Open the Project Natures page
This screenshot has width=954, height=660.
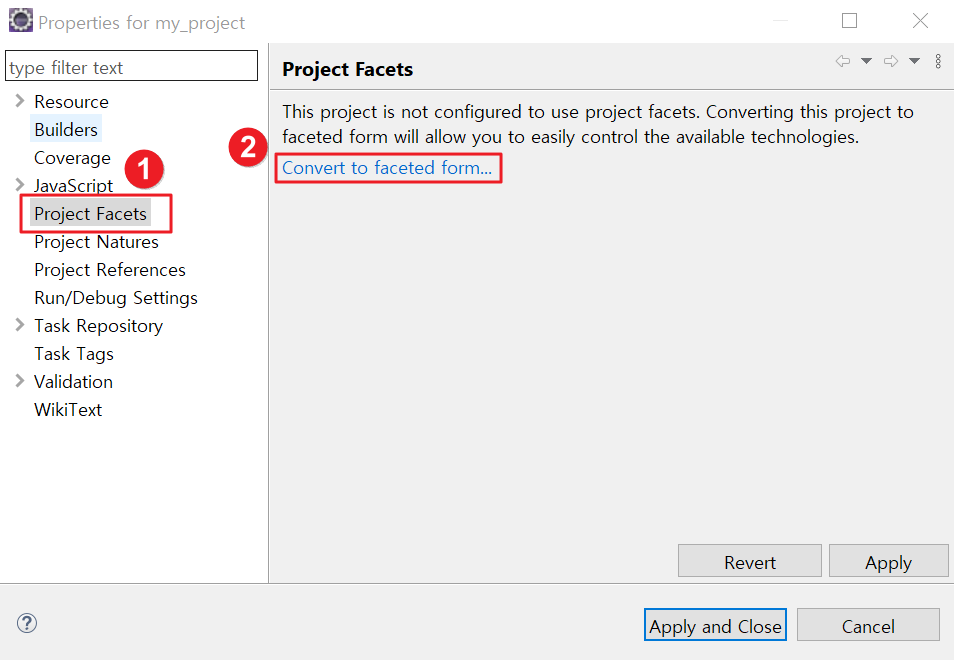[96, 241]
